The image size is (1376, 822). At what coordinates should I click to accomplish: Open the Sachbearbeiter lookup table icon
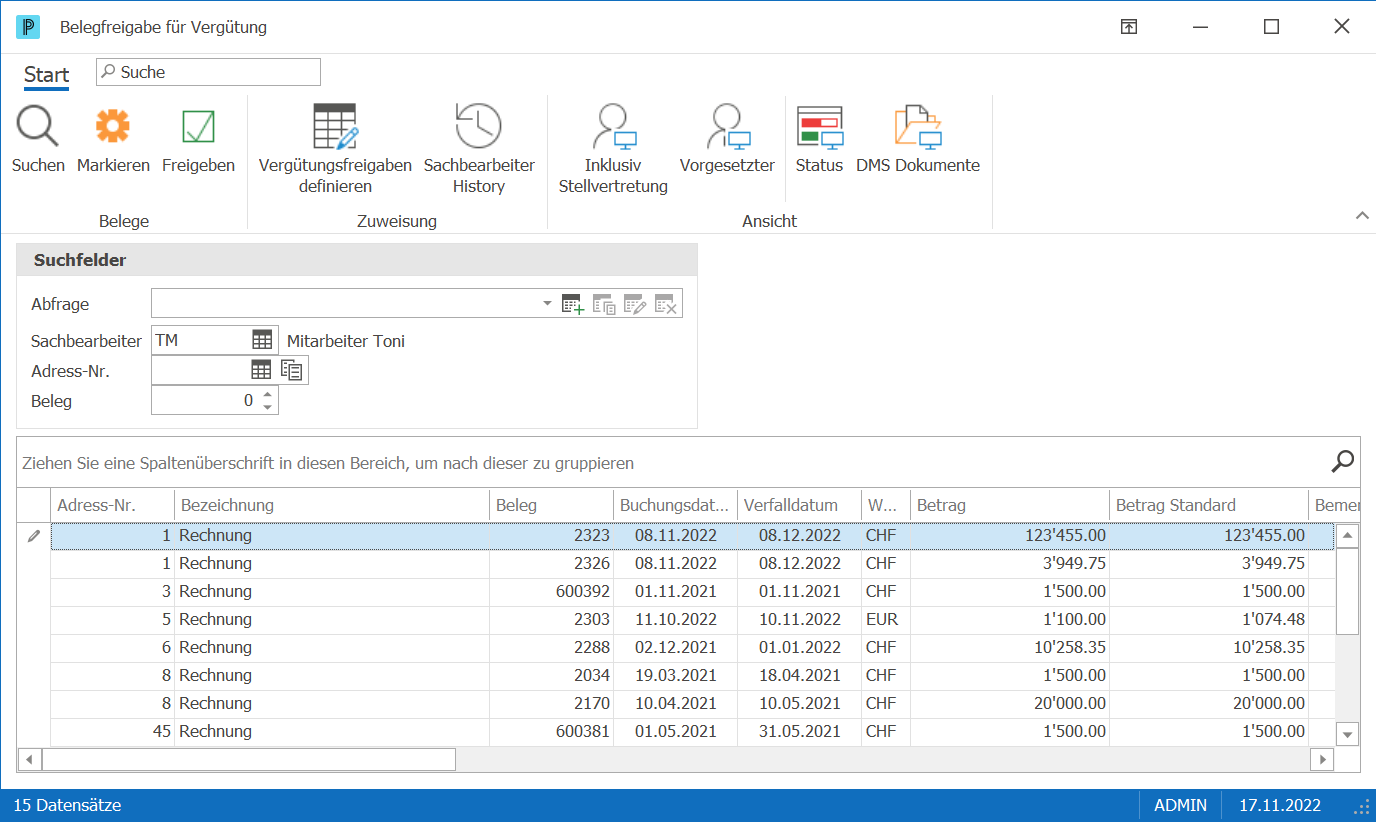click(262, 340)
